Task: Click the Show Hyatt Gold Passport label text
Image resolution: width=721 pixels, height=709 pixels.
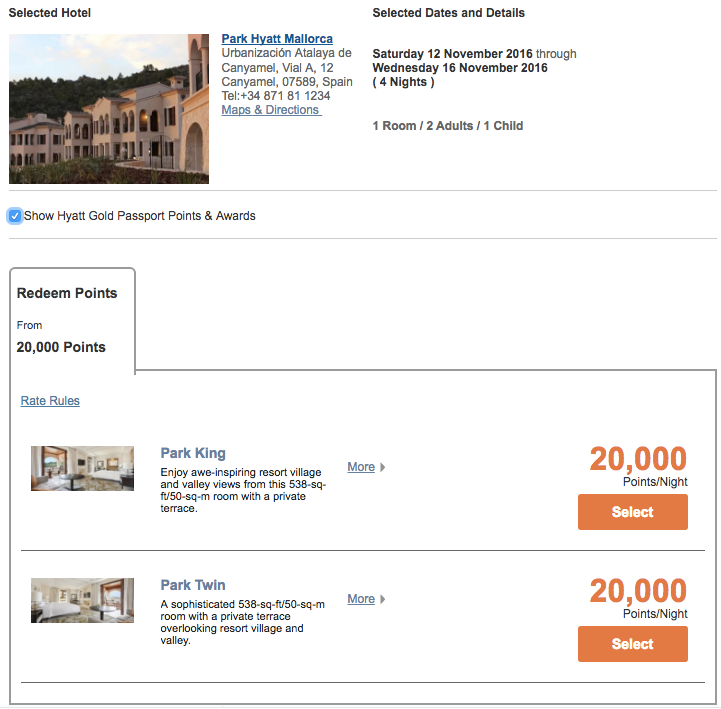Action: click(x=139, y=216)
